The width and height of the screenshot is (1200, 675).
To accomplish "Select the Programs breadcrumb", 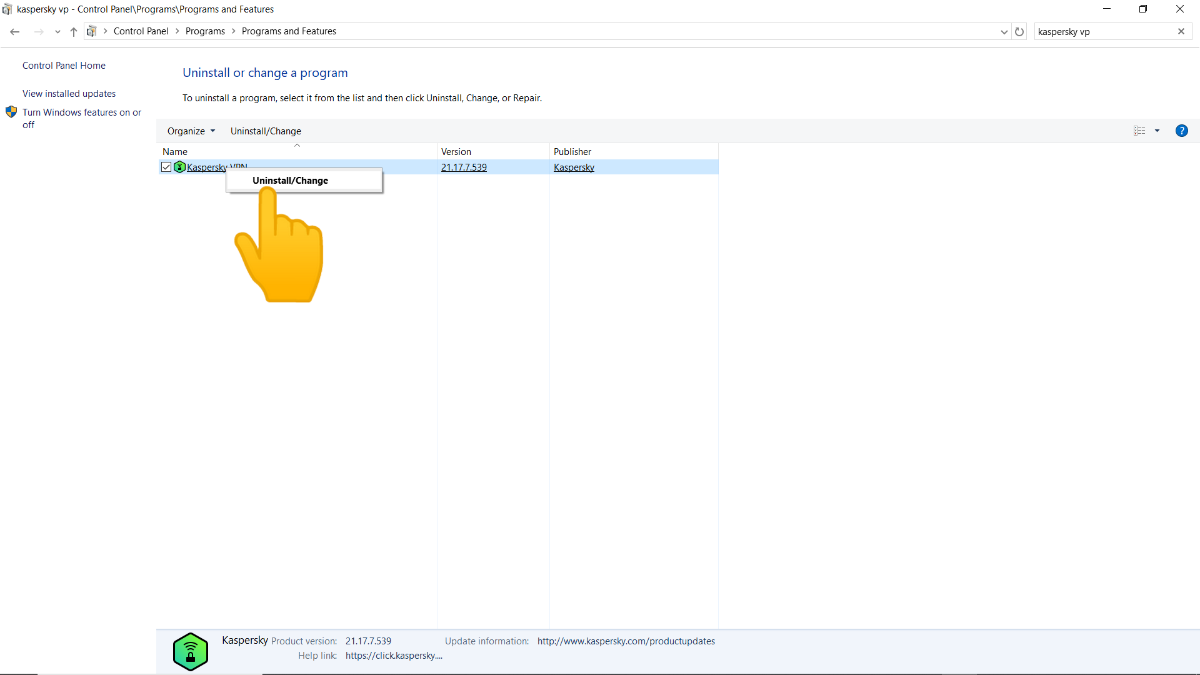I will coord(205,31).
